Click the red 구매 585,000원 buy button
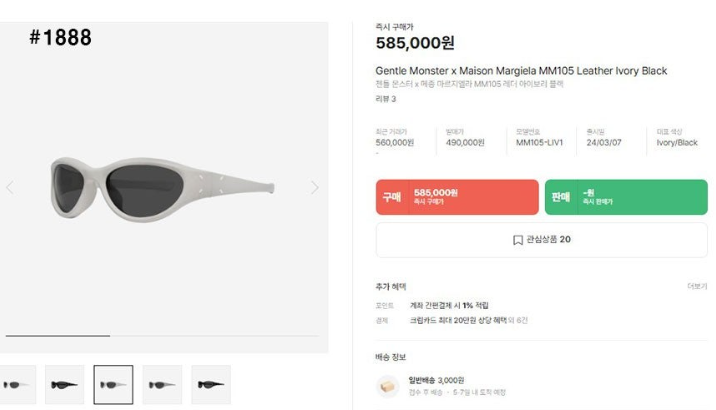 pyautogui.click(x=457, y=197)
